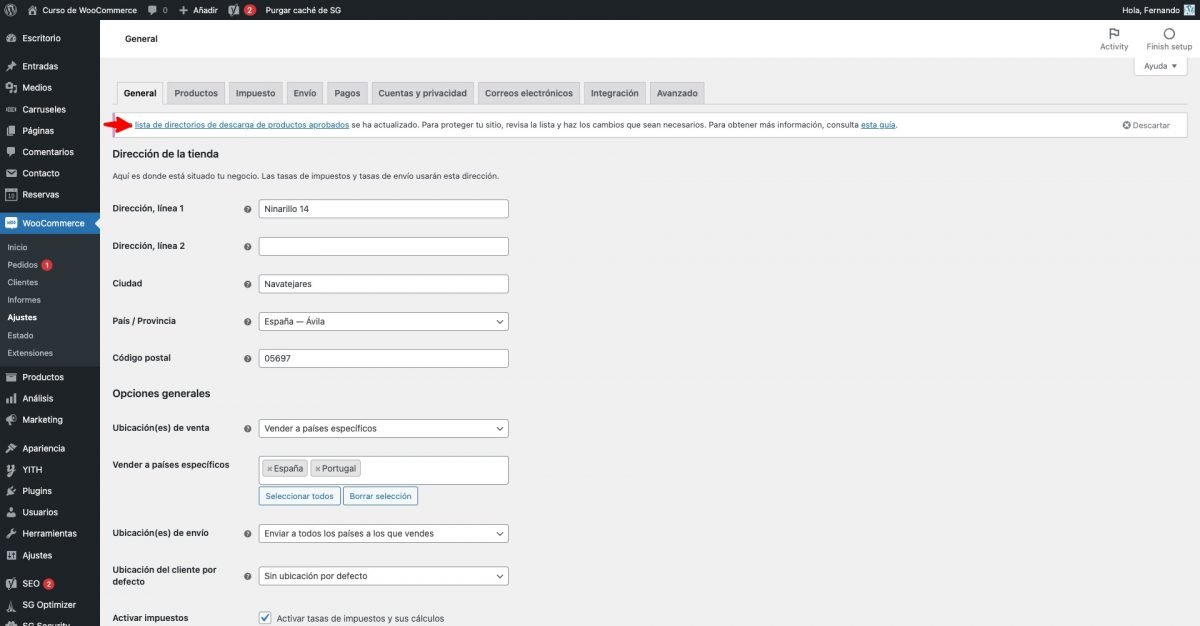1200x626 pixels.
Task: Dismiss notice with Descartar
Action: pyautogui.click(x=1145, y=126)
